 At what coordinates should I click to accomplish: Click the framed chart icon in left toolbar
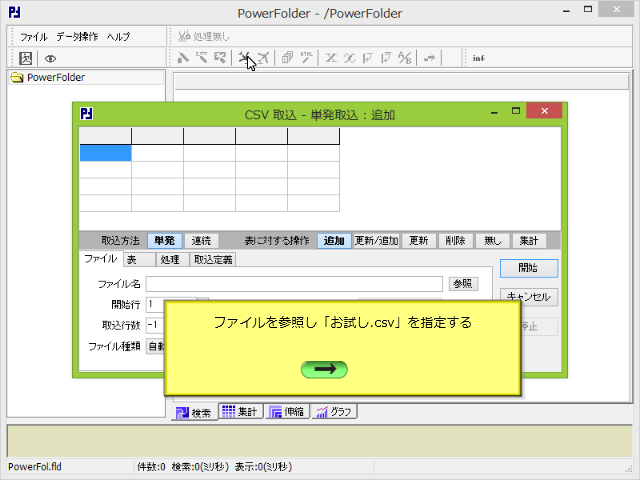tap(26, 58)
